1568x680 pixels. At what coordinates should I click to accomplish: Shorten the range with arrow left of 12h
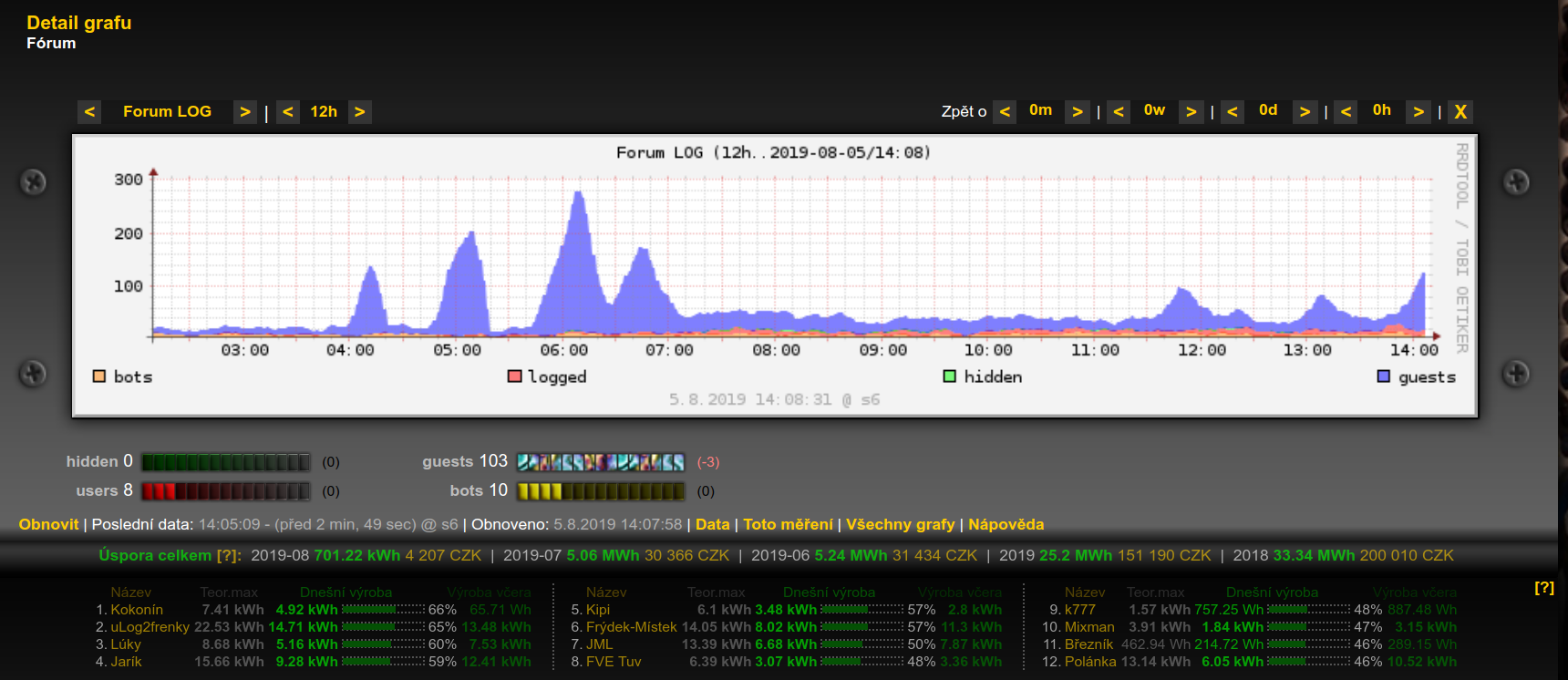[288, 112]
